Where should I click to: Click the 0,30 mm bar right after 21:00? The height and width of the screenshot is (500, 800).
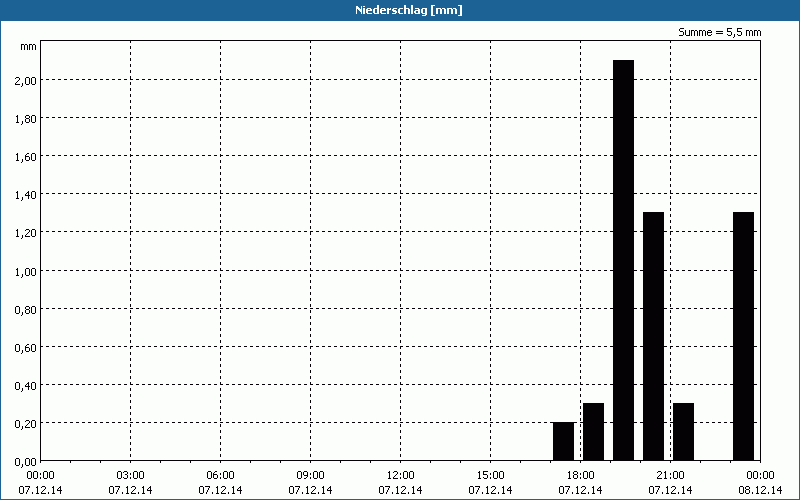684,432
